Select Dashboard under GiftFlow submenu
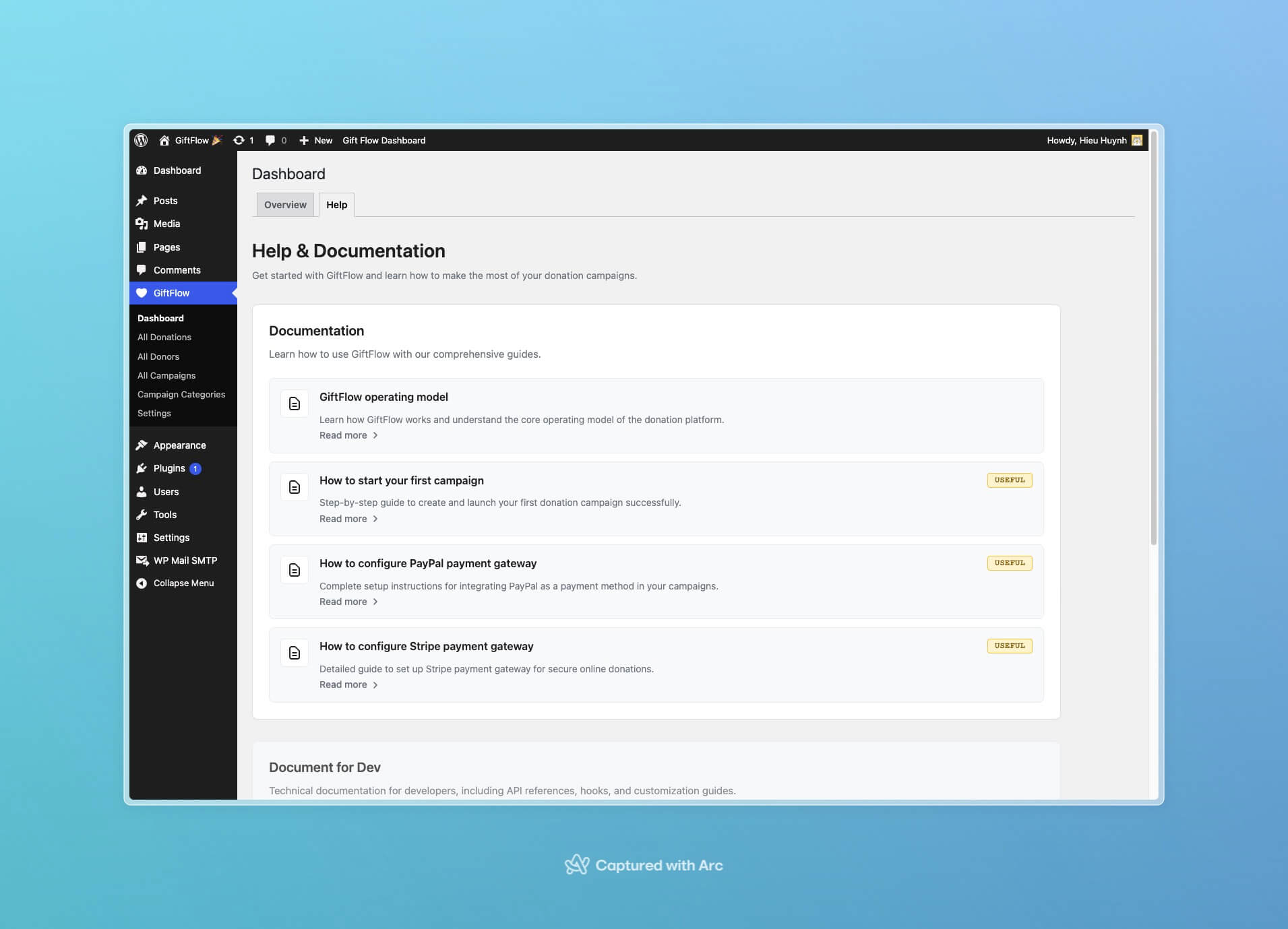1288x929 pixels. click(x=160, y=318)
